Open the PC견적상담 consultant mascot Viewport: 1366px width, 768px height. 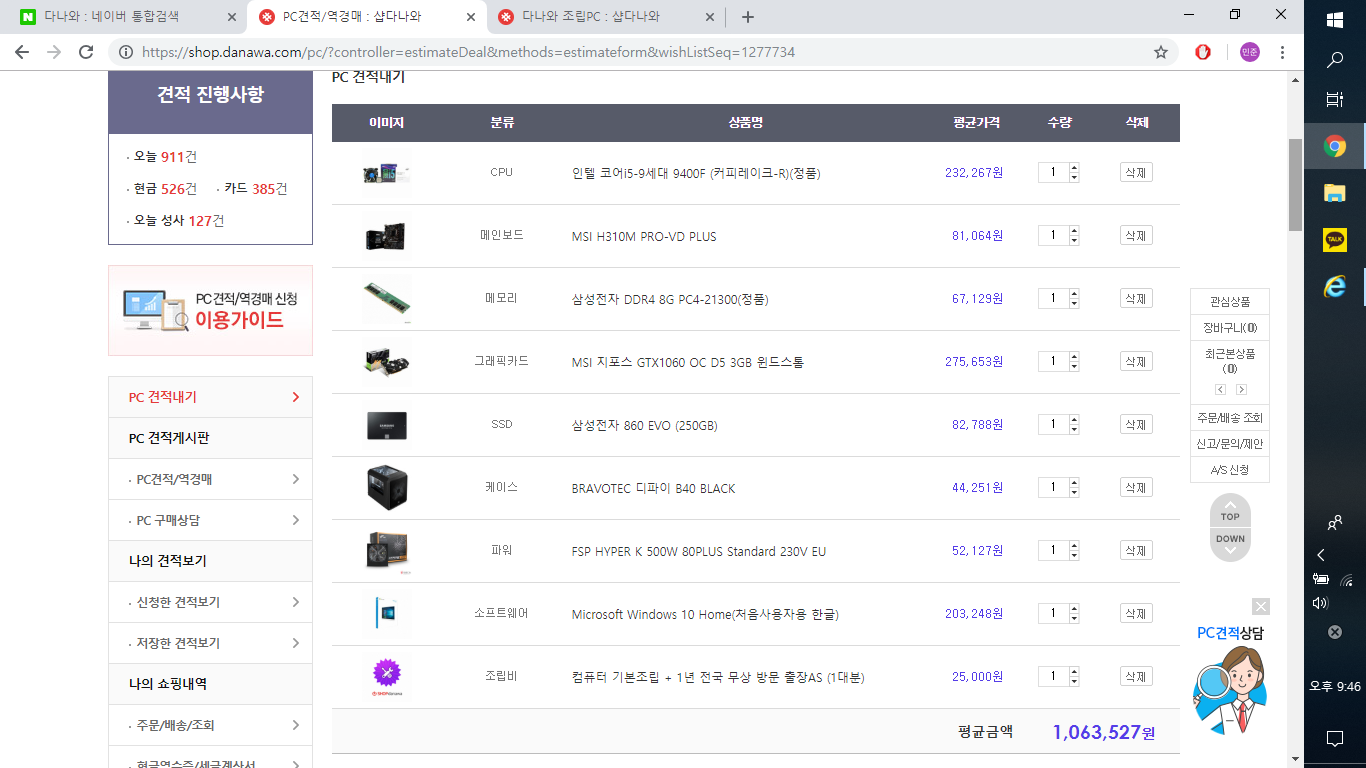click(1231, 690)
